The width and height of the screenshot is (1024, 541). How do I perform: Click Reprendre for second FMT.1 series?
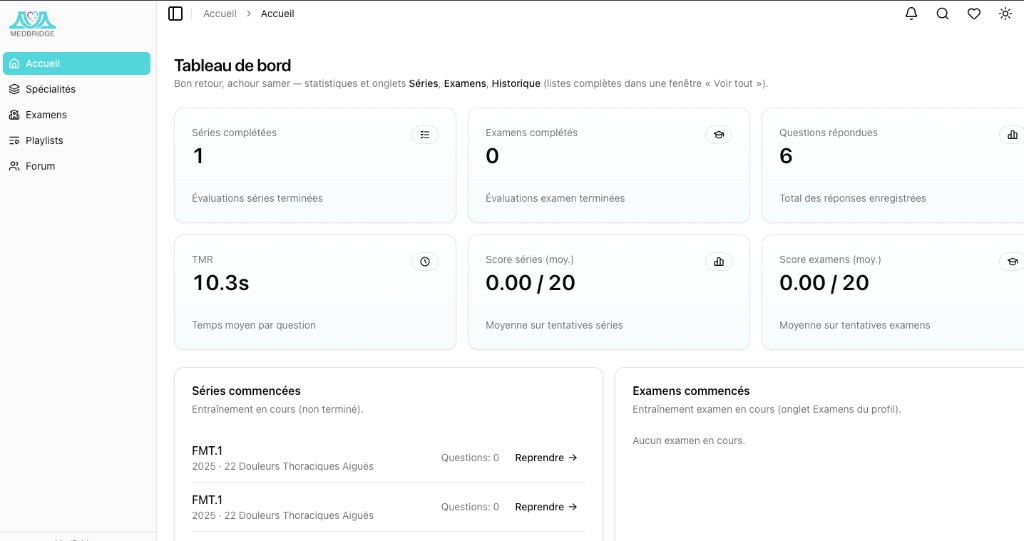coord(546,506)
